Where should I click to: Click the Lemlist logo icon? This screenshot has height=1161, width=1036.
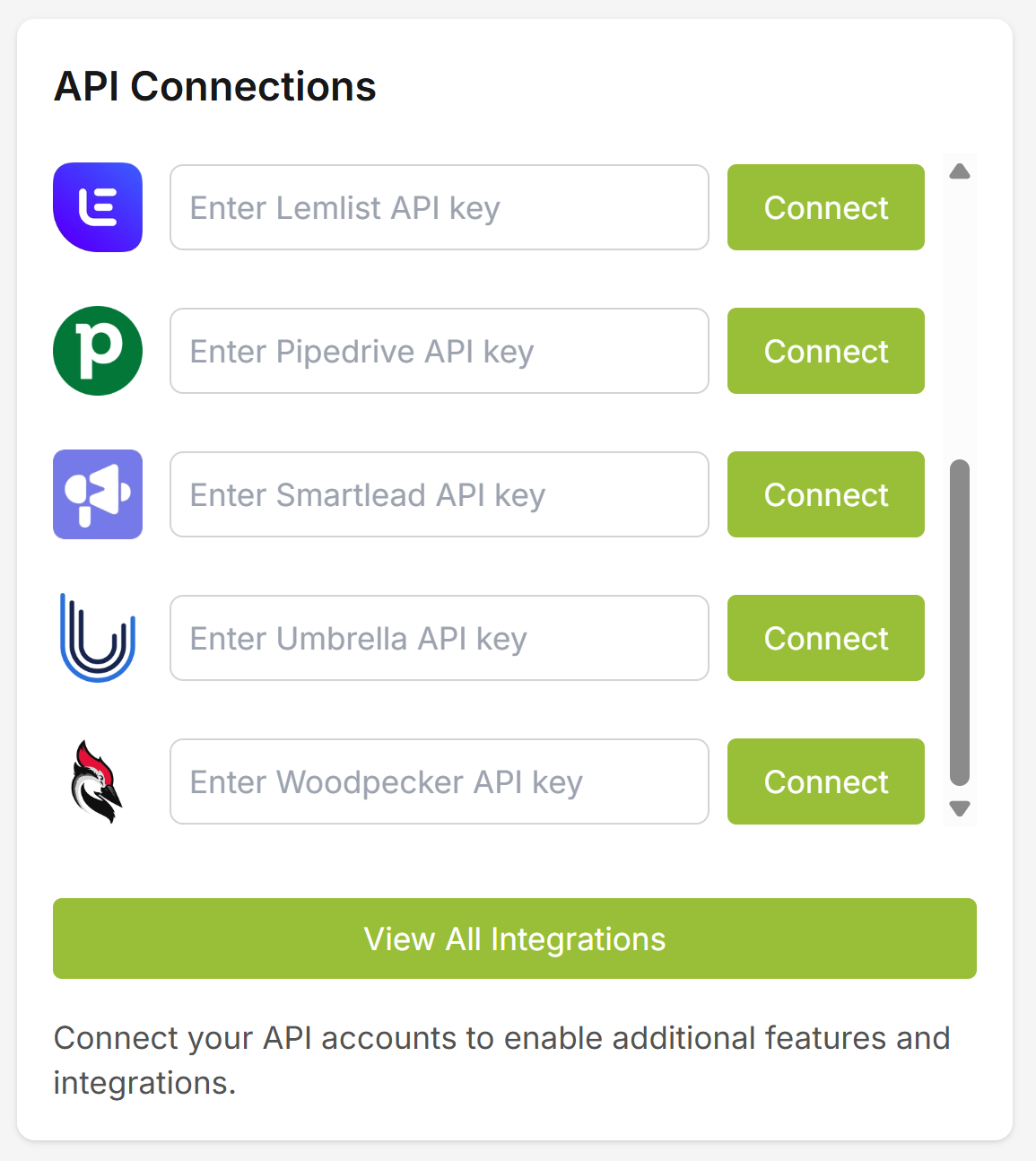(x=98, y=207)
